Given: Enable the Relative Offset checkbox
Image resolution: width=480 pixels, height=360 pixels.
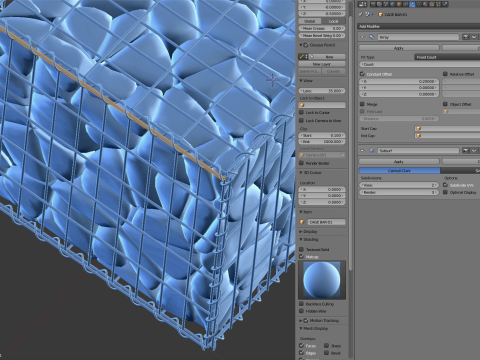Looking at the screenshot, I should 445,74.
